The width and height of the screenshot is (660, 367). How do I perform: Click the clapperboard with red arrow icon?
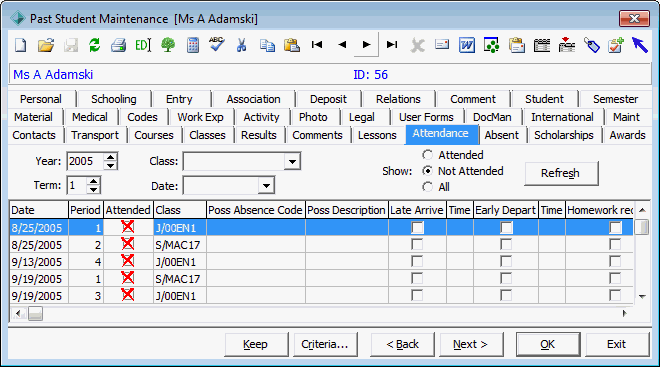(567, 45)
